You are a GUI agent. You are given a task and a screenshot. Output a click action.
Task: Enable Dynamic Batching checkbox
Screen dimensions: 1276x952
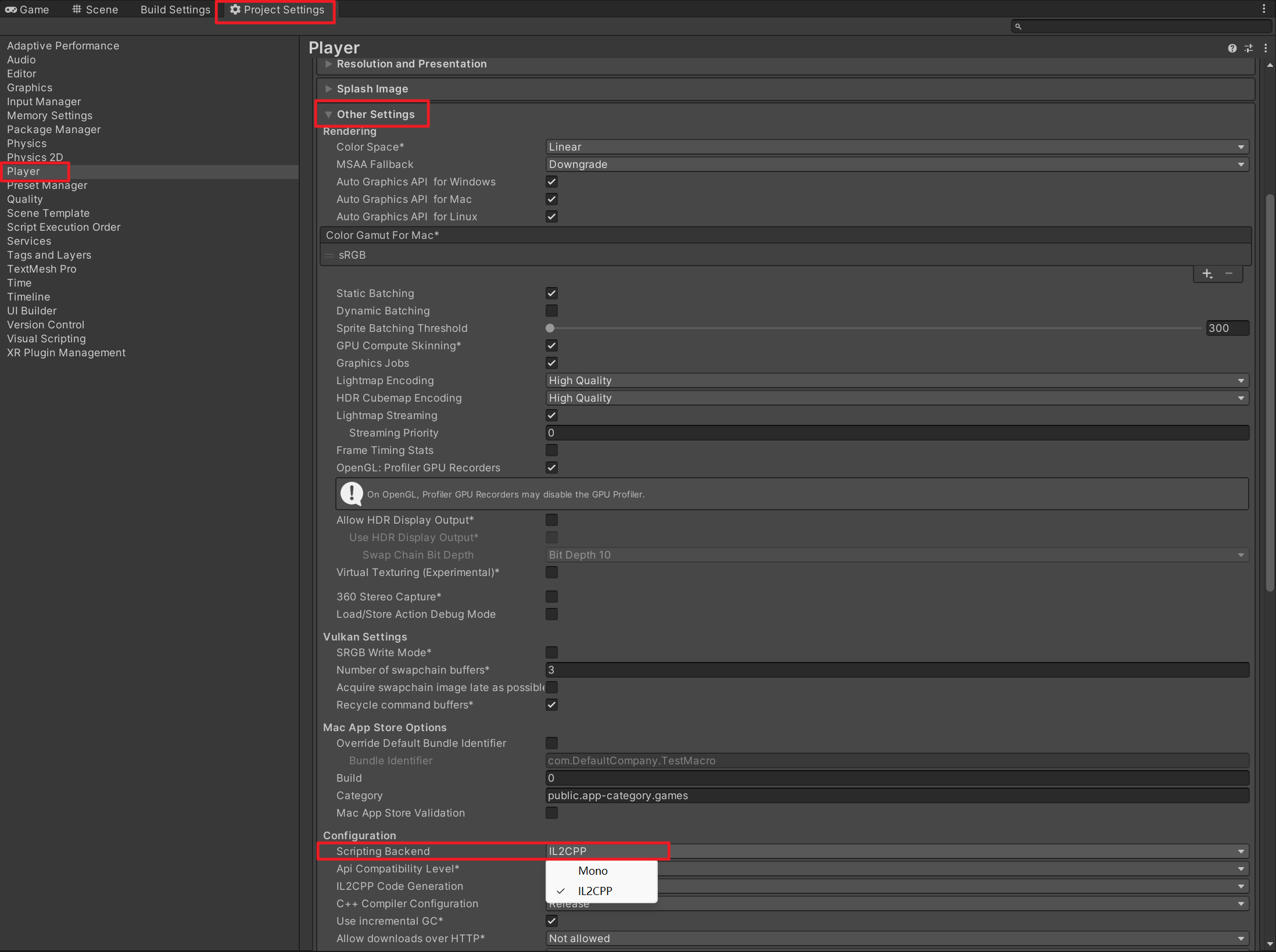pyautogui.click(x=551, y=311)
